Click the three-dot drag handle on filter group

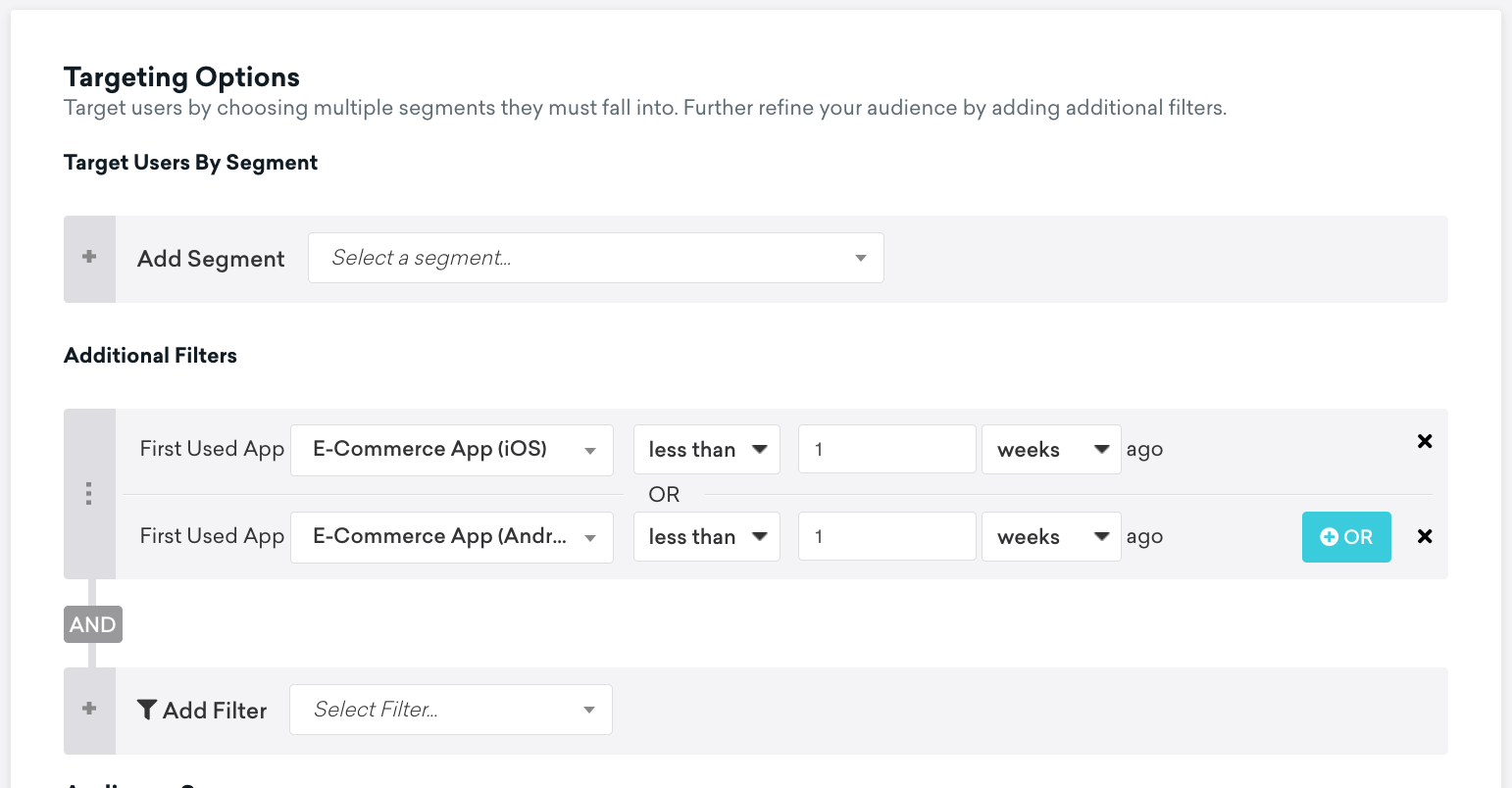89,493
